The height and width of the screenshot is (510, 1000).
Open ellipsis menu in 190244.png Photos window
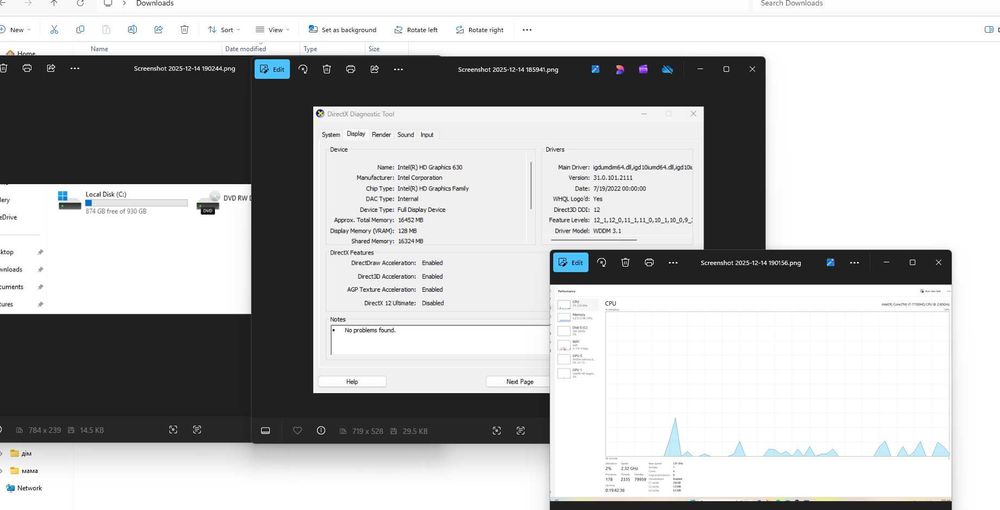[75, 68]
